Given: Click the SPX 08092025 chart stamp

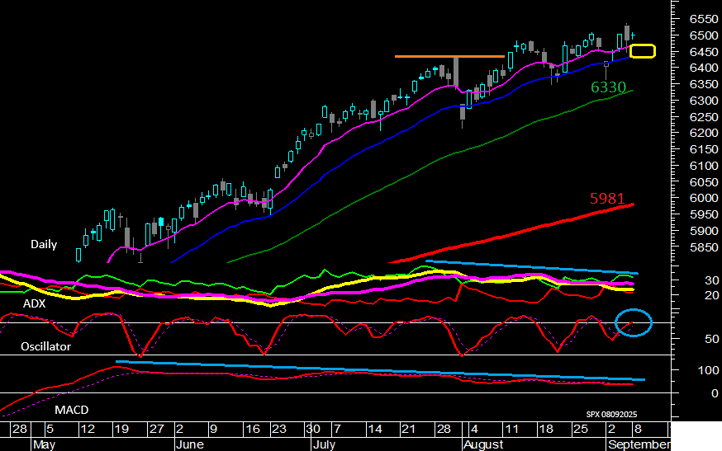Looking at the screenshot, I should 611,414.
